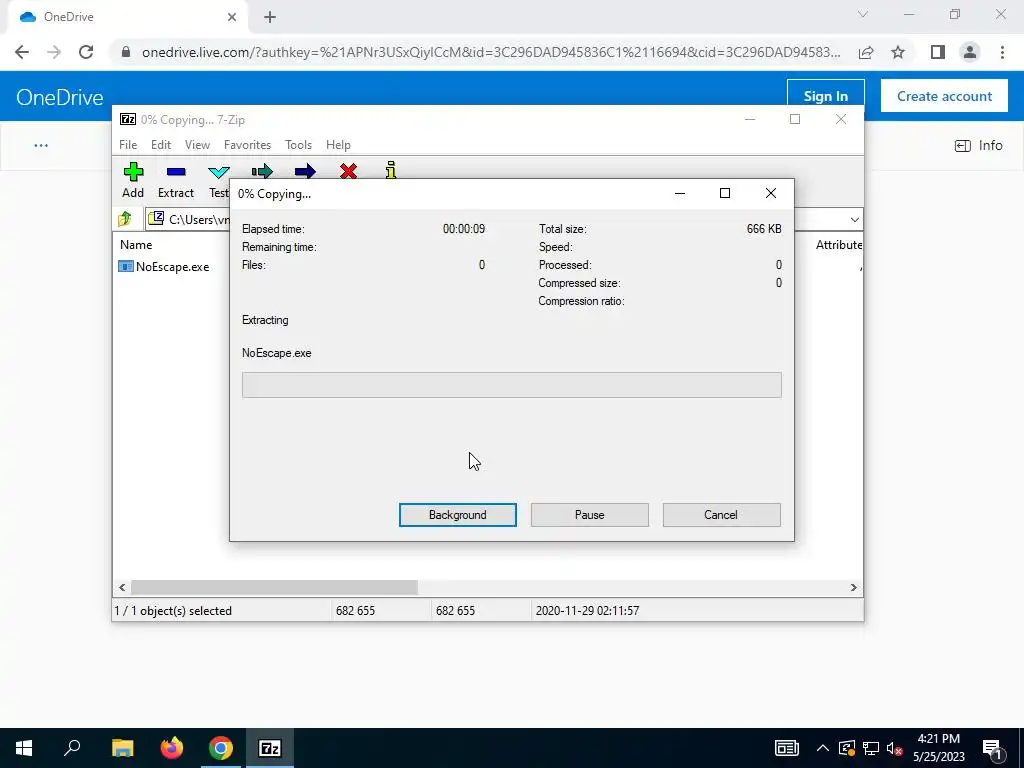Viewport: 1024px width, 768px height.
Task: Open Chrome's three-dot menu
Action: [x=1002, y=52]
